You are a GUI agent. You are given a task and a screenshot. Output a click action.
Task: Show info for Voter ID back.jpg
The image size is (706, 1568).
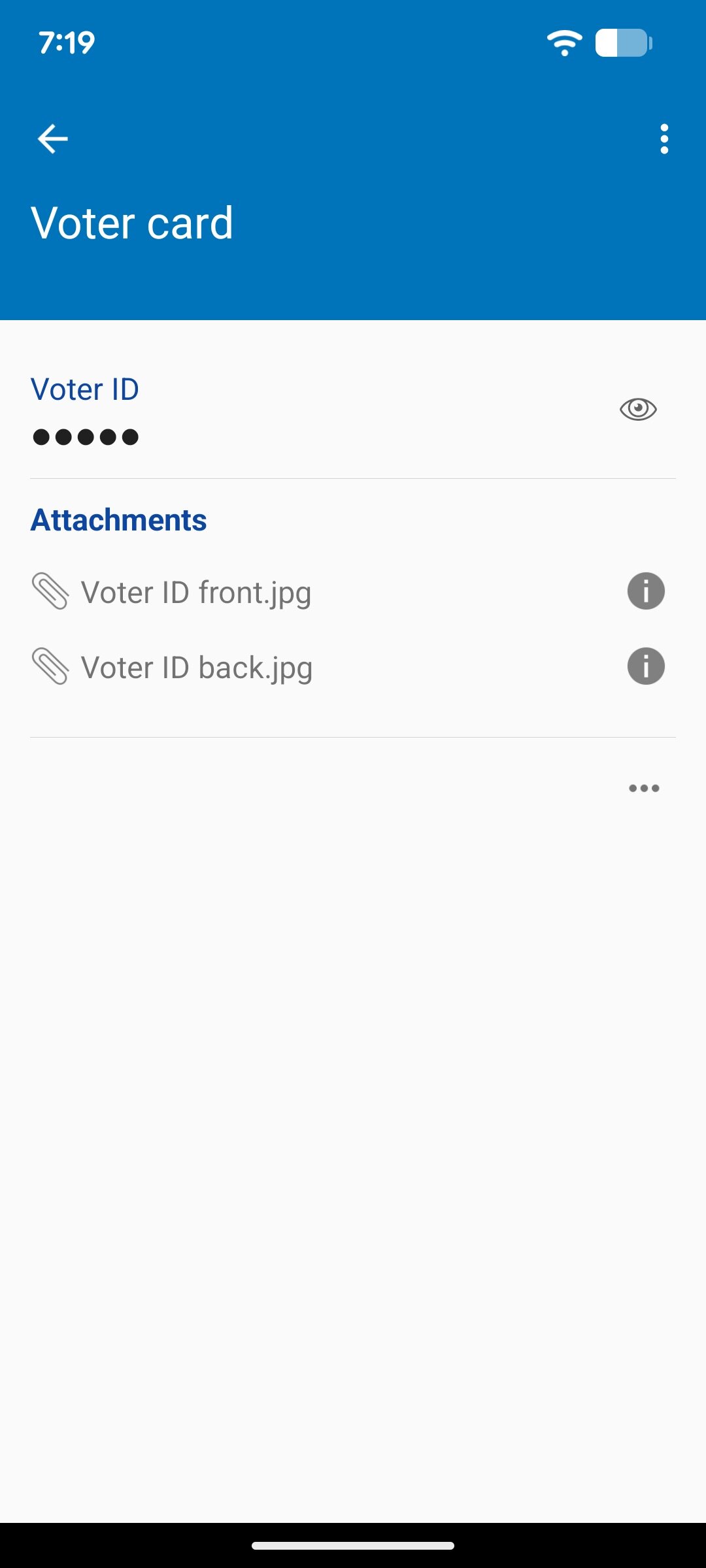coord(646,666)
